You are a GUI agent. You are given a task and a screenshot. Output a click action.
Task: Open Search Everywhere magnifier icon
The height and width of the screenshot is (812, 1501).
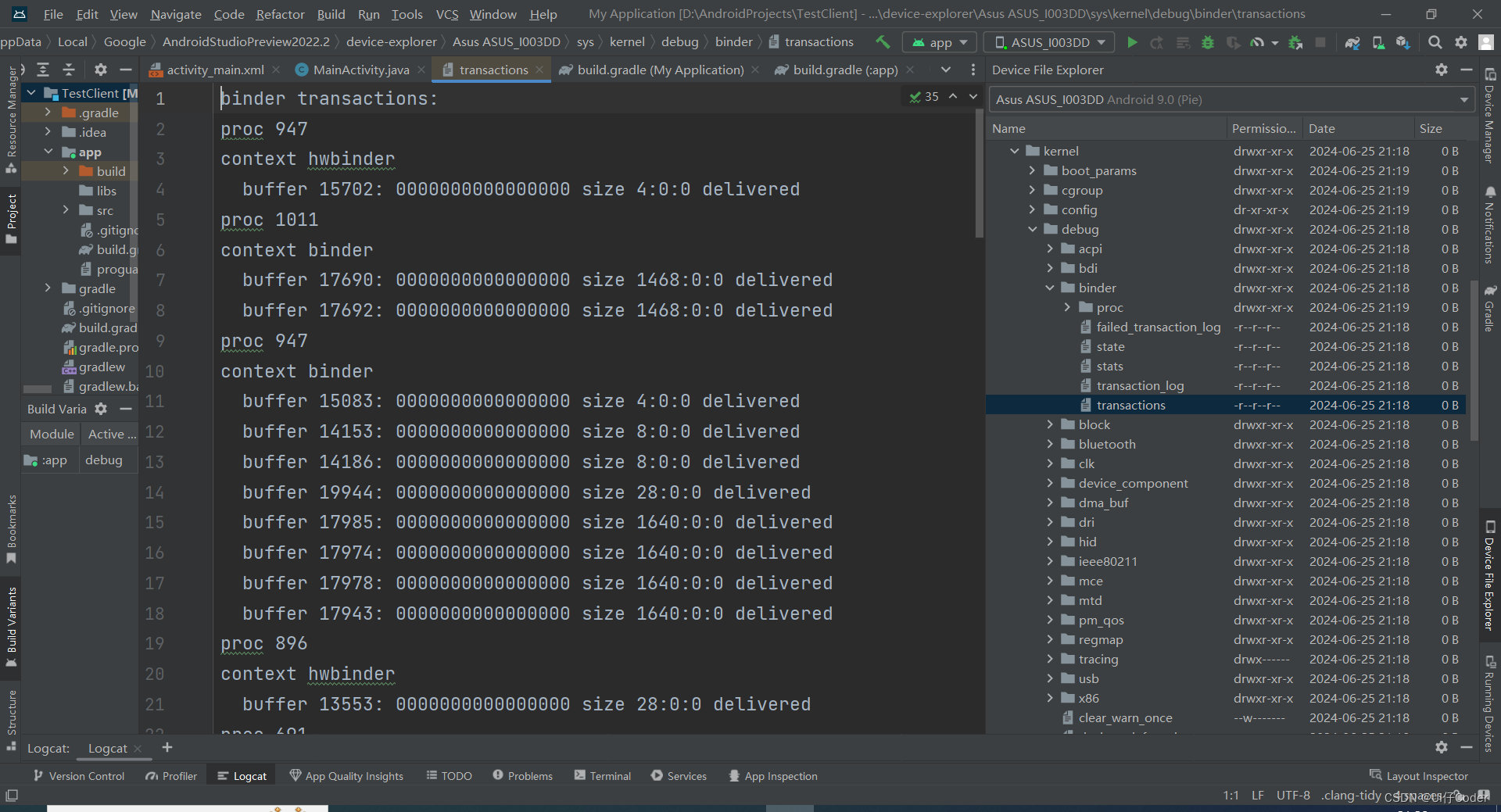(x=1435, y=42)
